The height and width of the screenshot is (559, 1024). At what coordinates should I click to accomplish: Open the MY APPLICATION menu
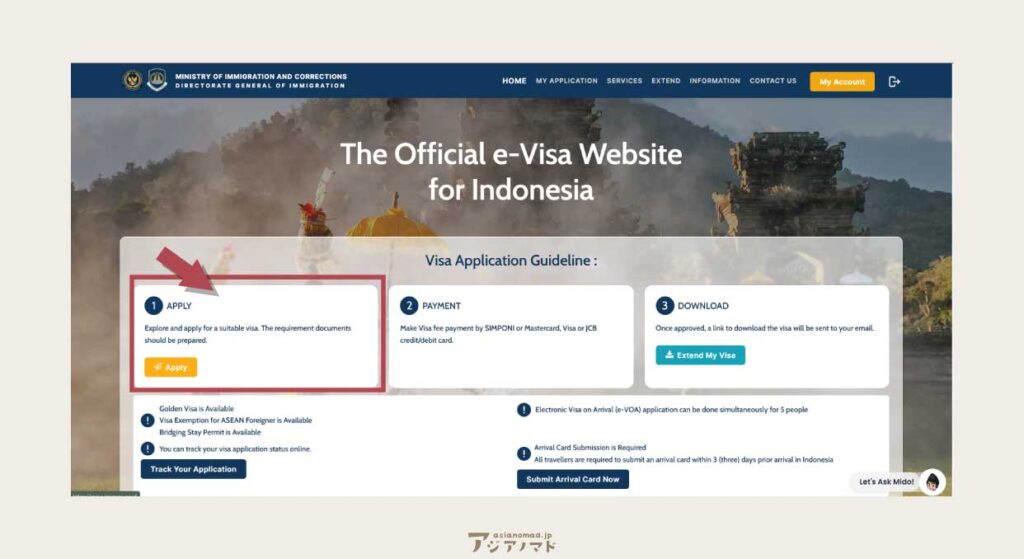566,81
